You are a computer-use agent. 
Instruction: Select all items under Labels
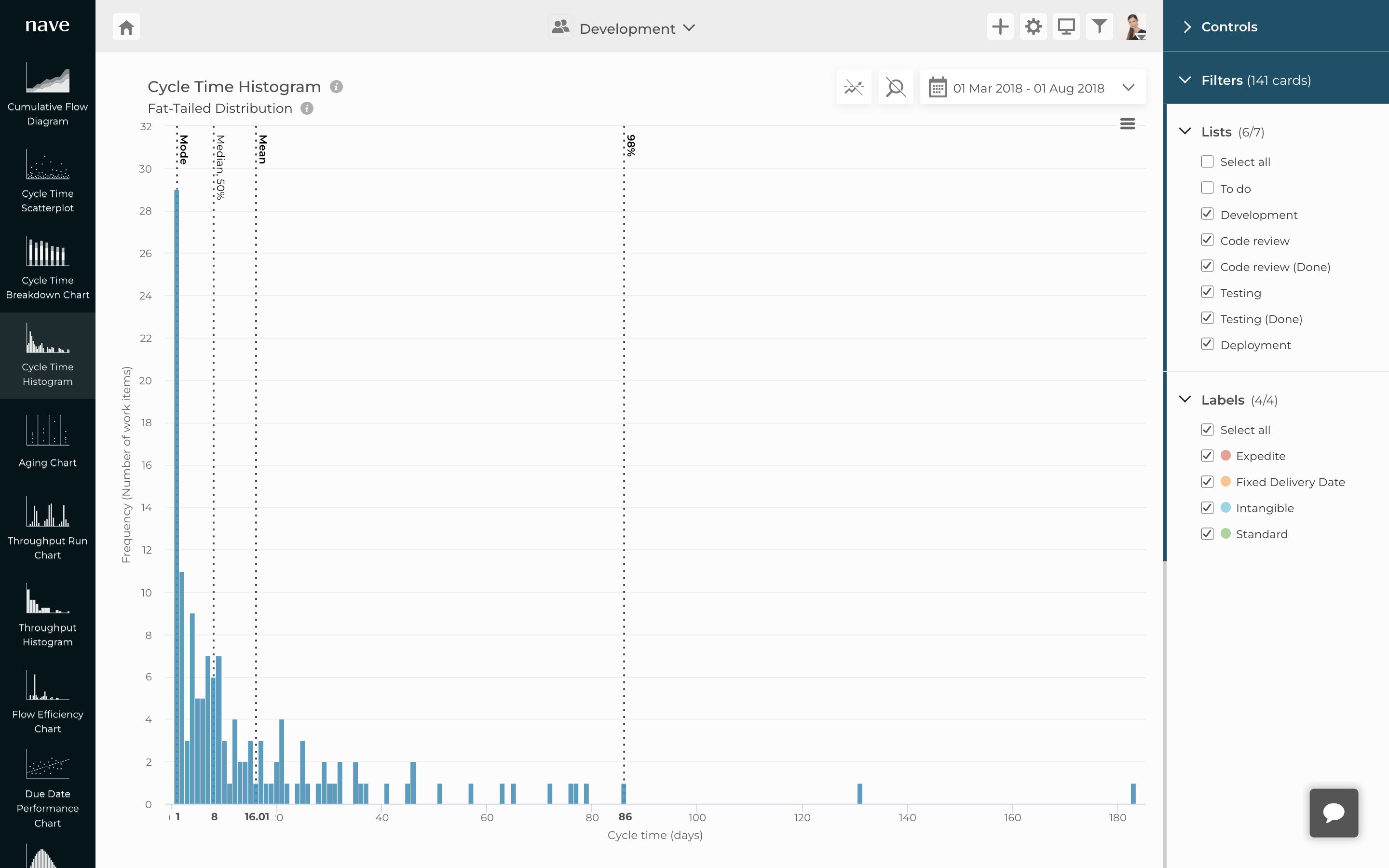(1208, 429)
